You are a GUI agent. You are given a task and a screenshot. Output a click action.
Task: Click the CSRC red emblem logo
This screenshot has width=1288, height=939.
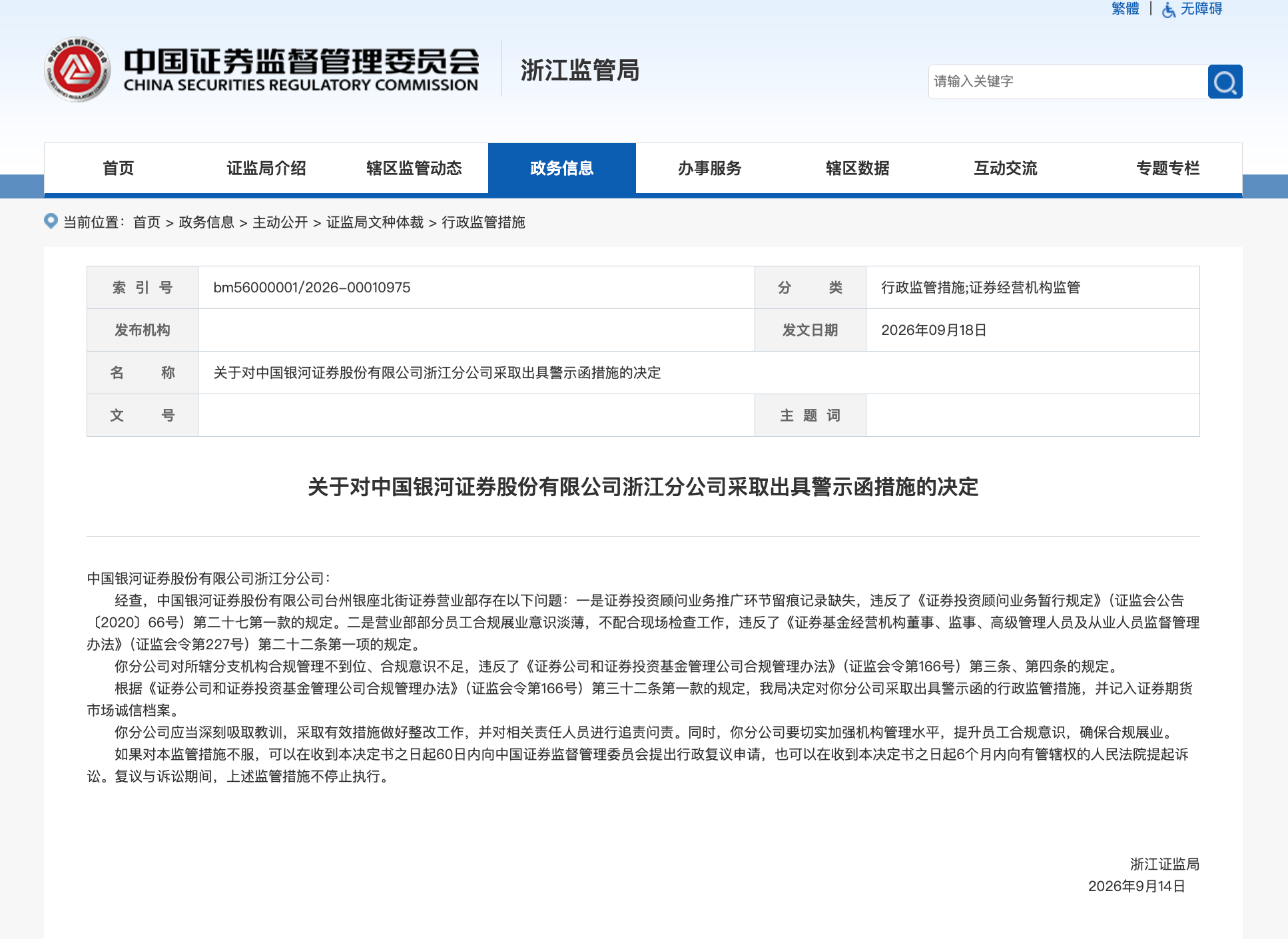77,69
